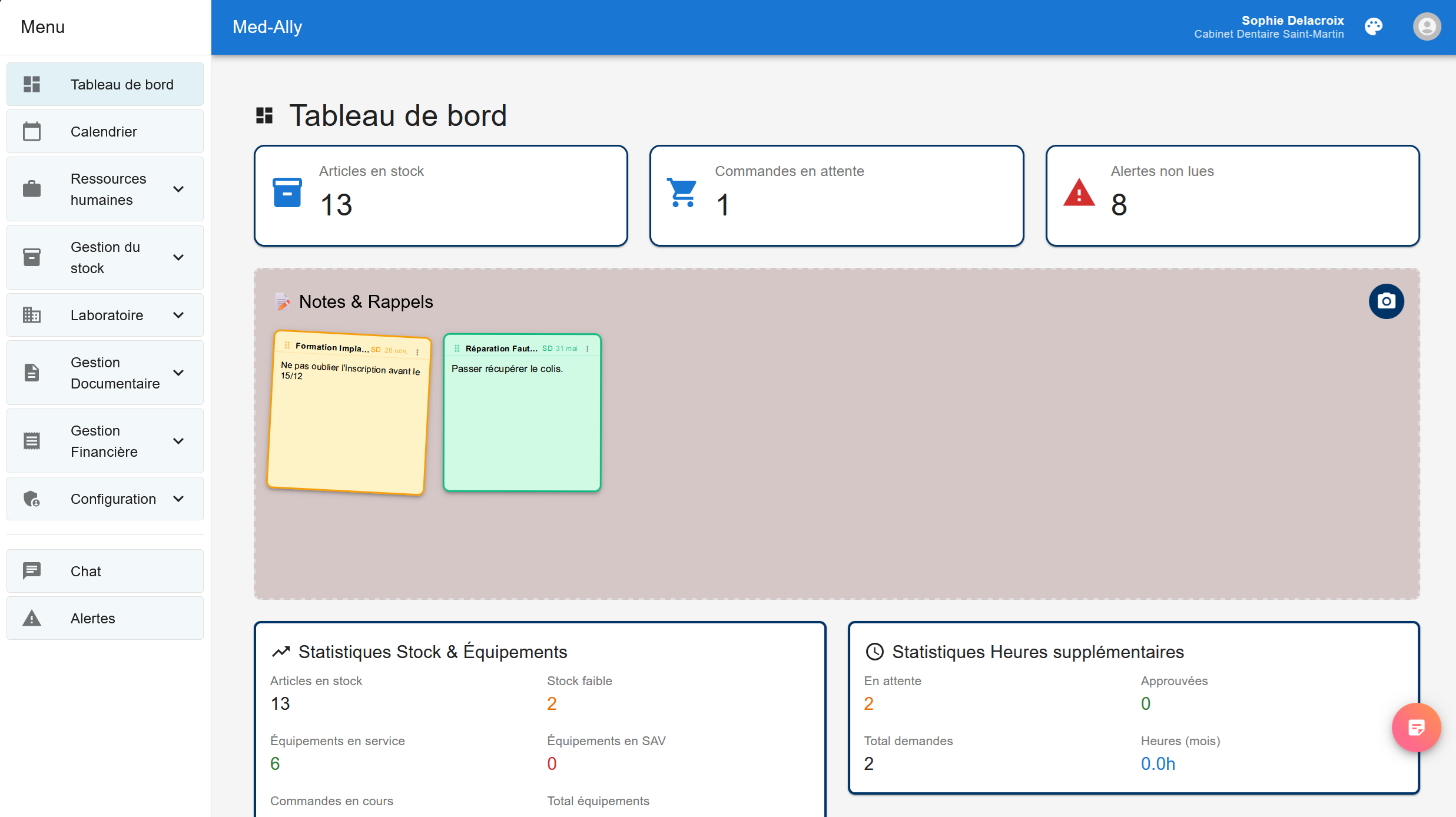The image size is (1456, 817).
Task: Click the Gestion Financière receipt icon
Action: (x=32, y=441)
